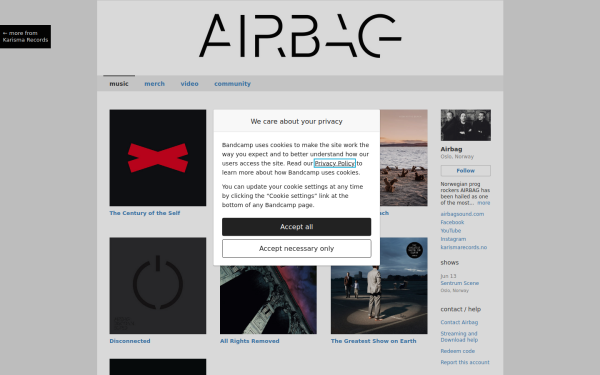This screenshot has height=375, width=600.
Task: Go to the community tab
Action: (232, 83)
